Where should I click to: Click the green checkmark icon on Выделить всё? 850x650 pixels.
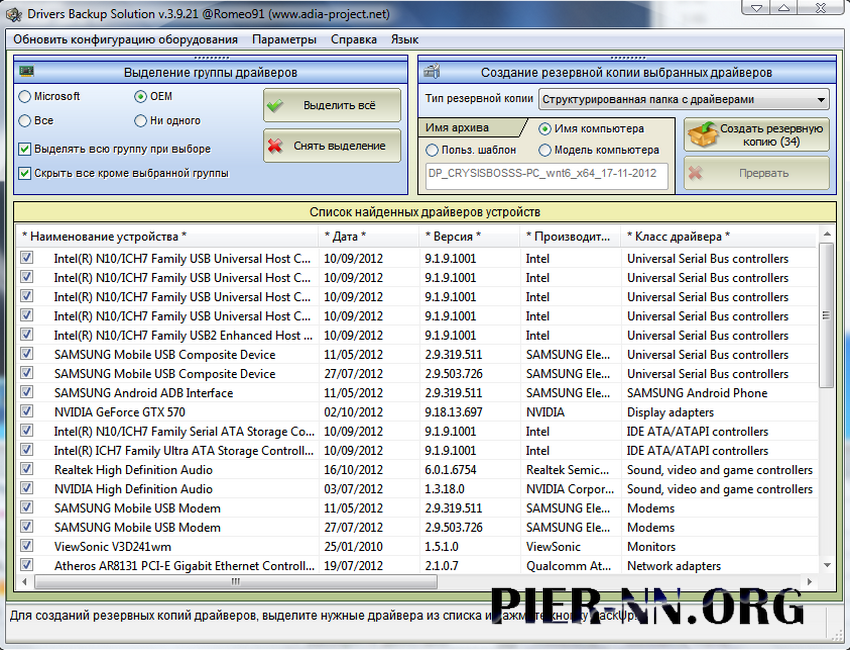(275, 106)
